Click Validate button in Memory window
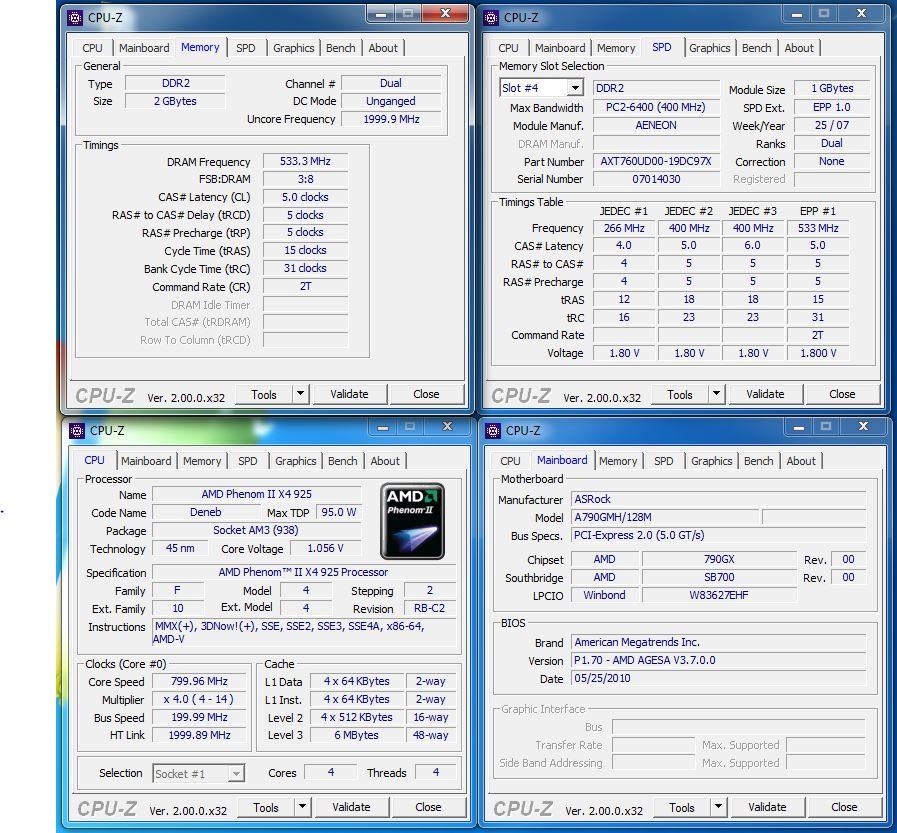This screenshot has height=833, width=897. (350, 394)
